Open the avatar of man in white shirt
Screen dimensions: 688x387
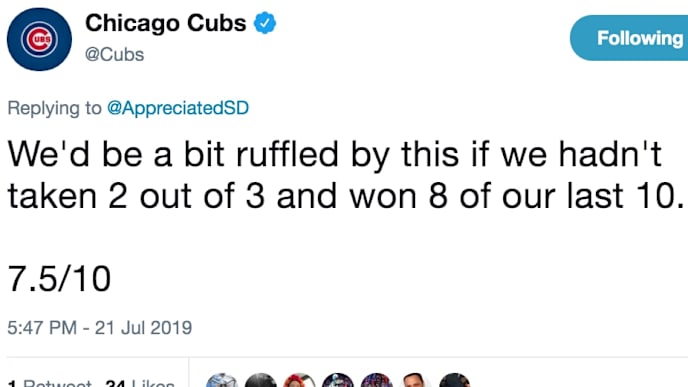click(x=415, y=381)
